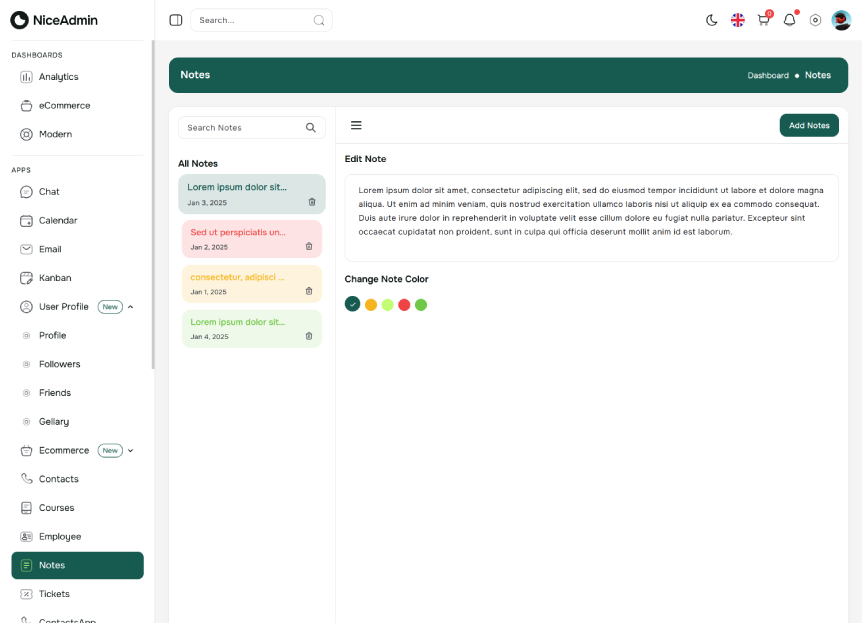Click the sidebar vertical scrollbar
Image resolution: width=862 pixels, height=623 pixels.
coord(153,205)
